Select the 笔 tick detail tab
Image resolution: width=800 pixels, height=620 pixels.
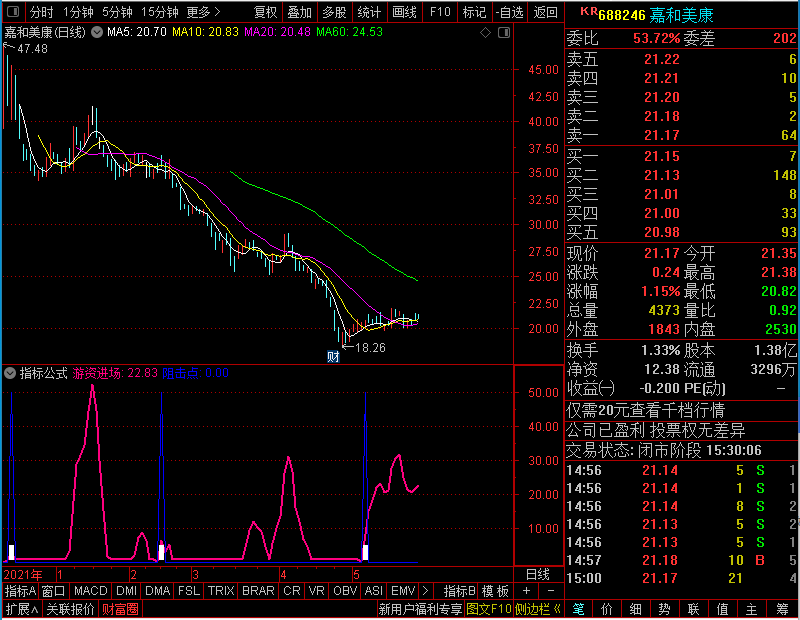pyautogui.click(x=579, y=609)
